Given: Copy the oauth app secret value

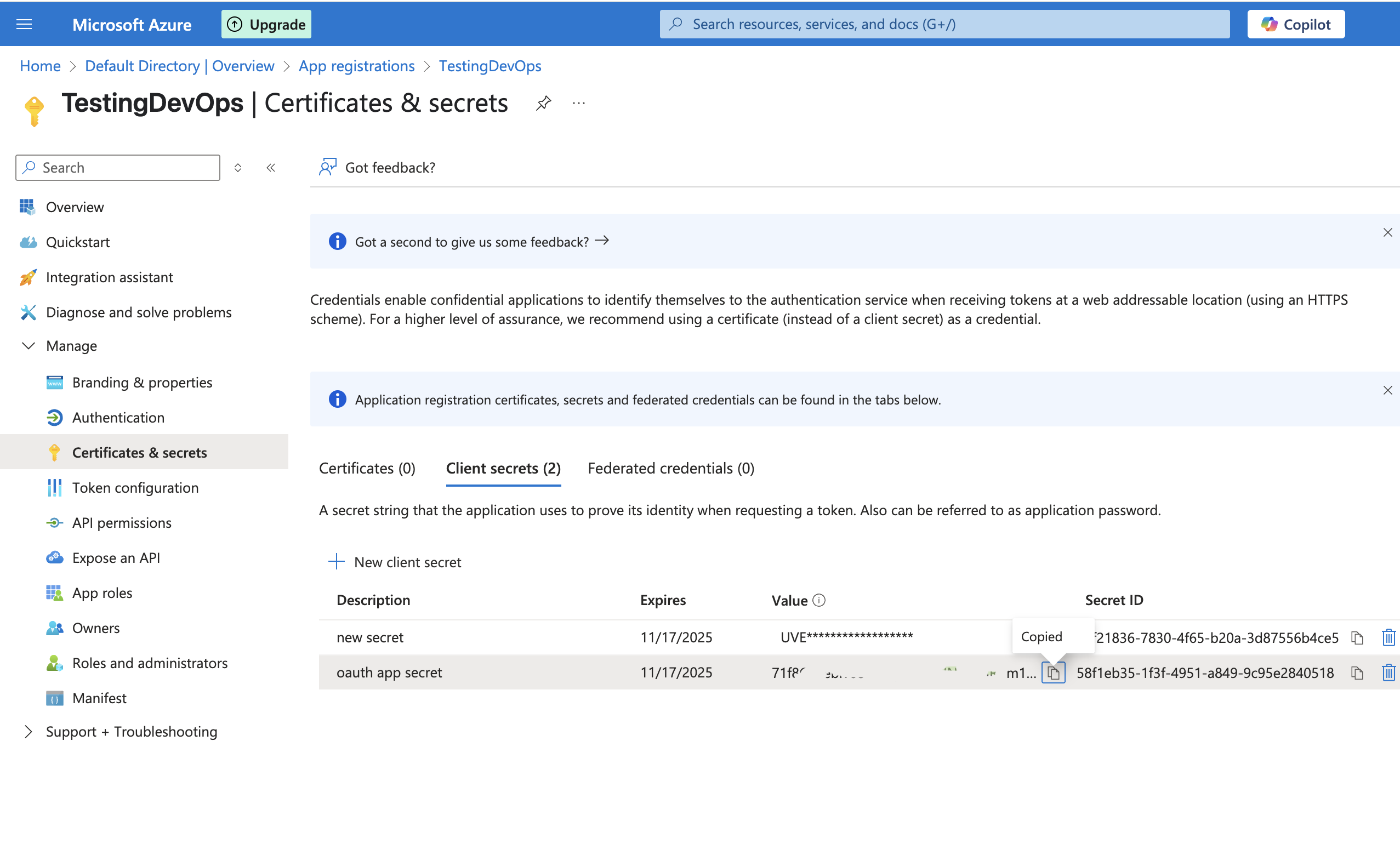Looking at the screenshot, I should click(x=1053, y=673).
